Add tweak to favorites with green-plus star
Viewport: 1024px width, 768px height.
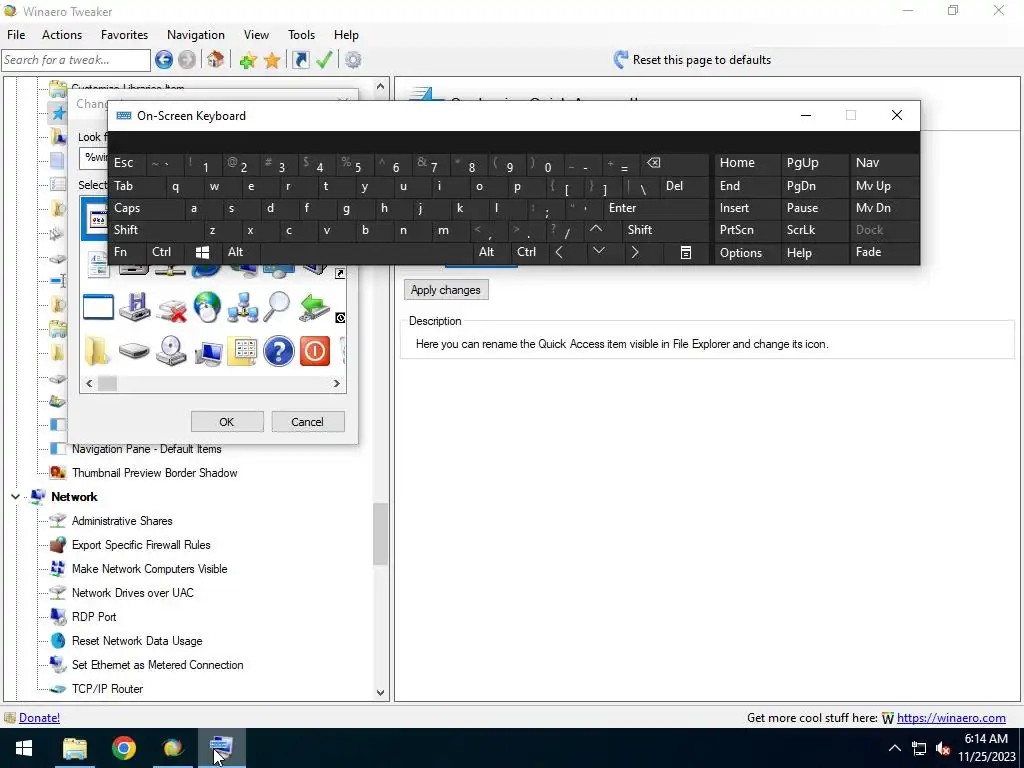248,61
